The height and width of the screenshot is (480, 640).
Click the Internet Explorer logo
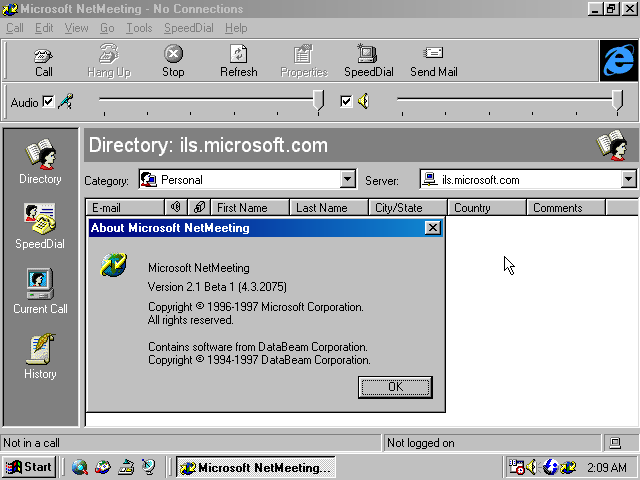tap(619, 60)
